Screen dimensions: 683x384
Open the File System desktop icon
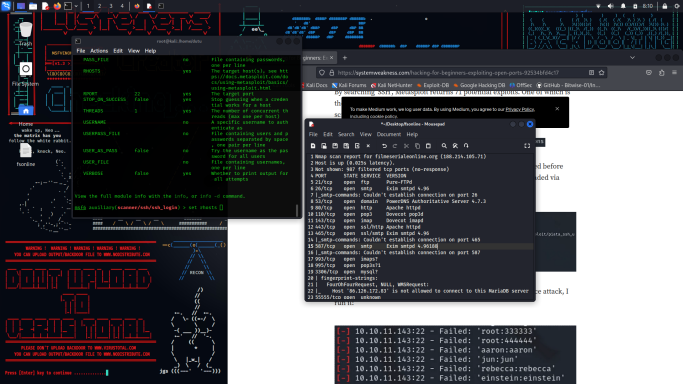(26, 73)
